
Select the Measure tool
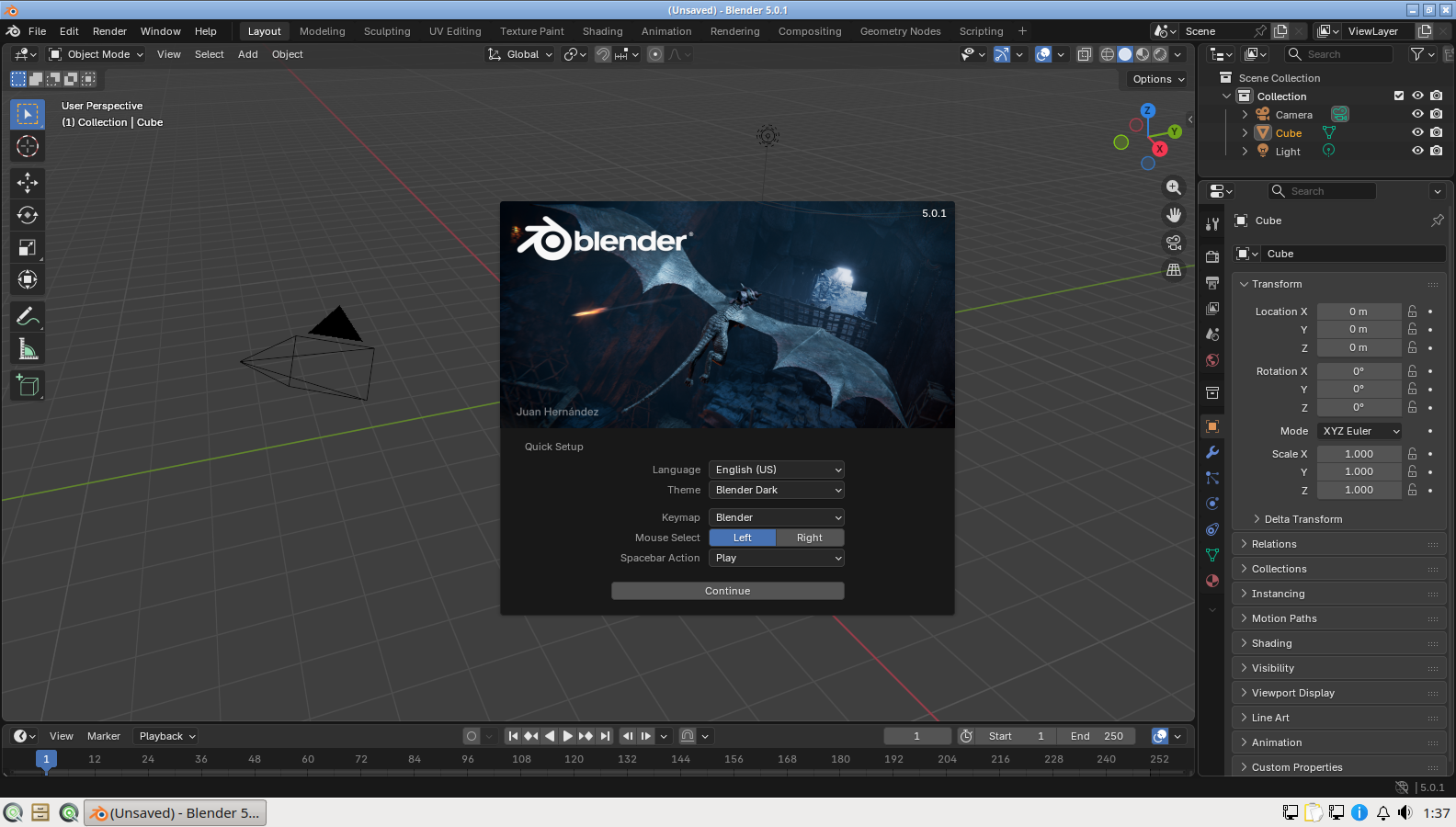[28, 349]
